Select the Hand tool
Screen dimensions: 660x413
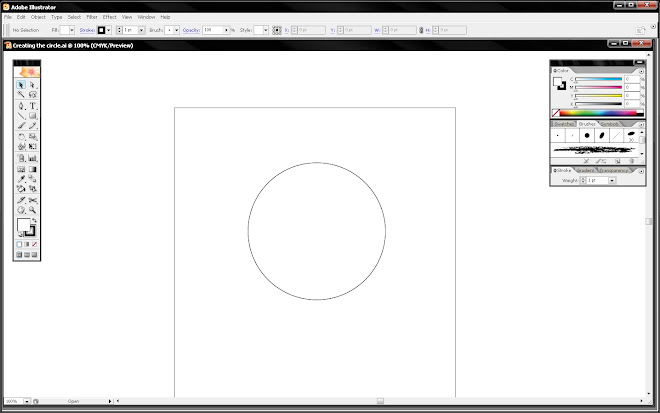(21, 210)
